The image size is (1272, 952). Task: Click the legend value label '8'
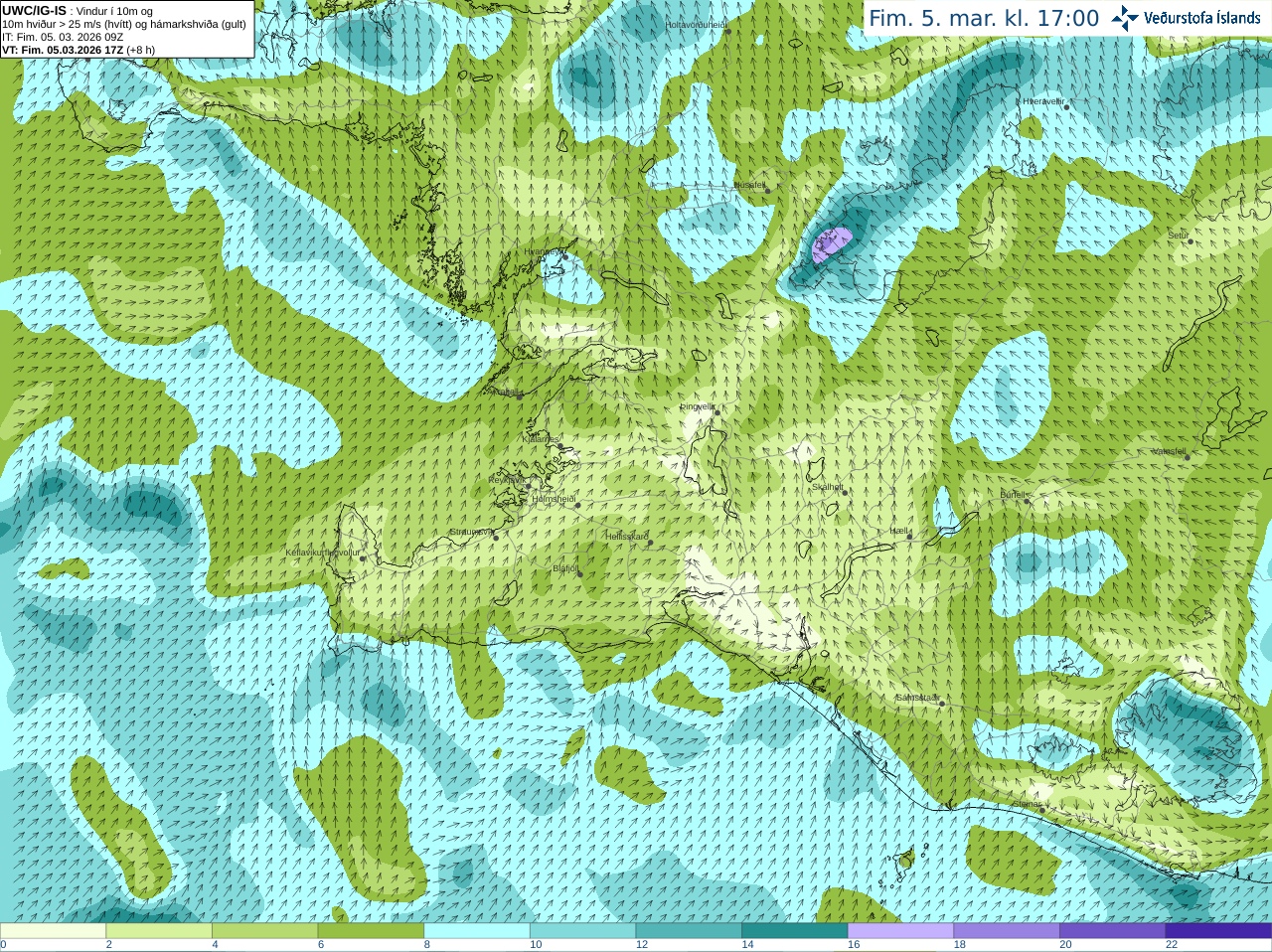(427, 945)
